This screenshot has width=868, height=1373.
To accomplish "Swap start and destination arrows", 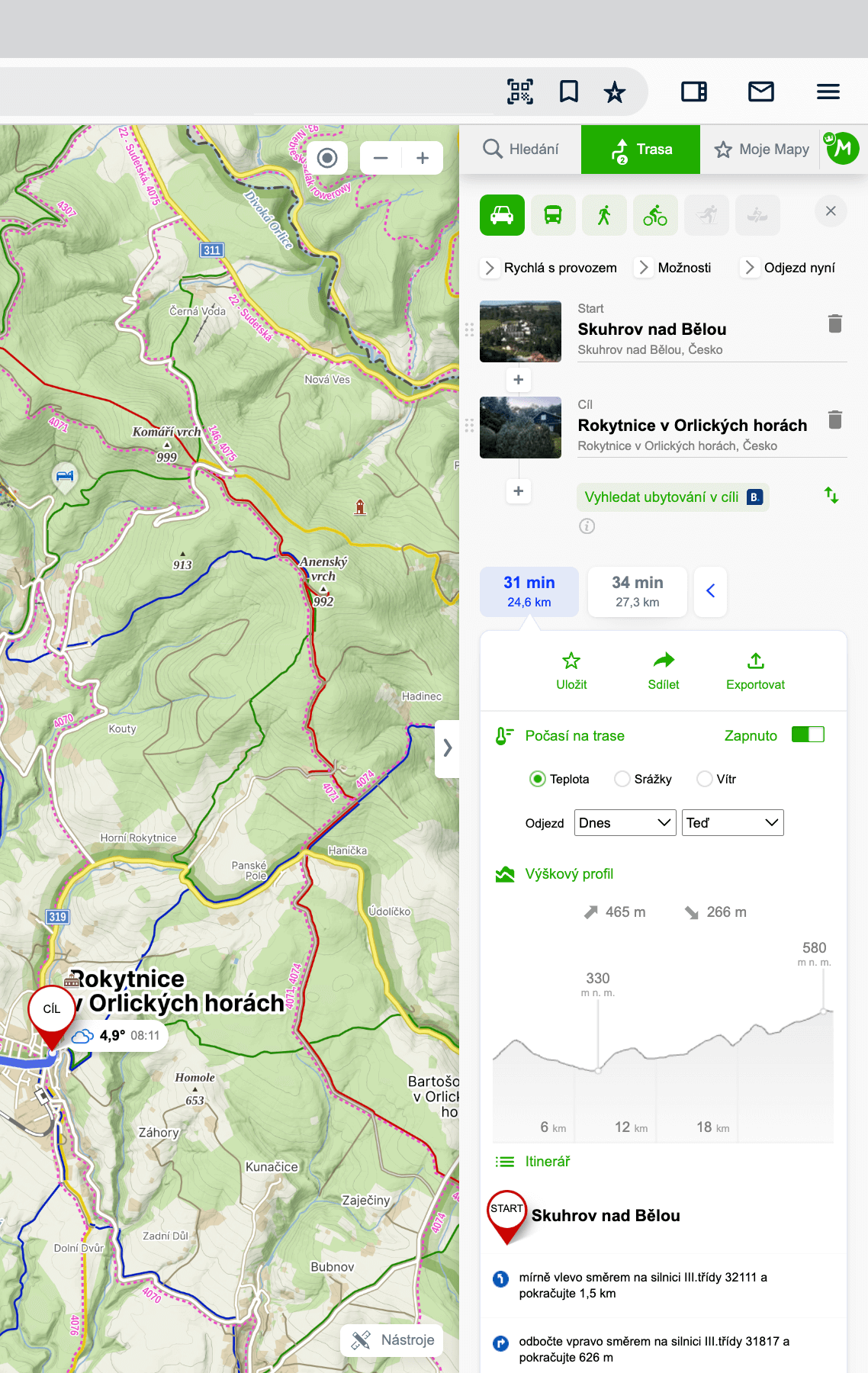I will point(831,496).
